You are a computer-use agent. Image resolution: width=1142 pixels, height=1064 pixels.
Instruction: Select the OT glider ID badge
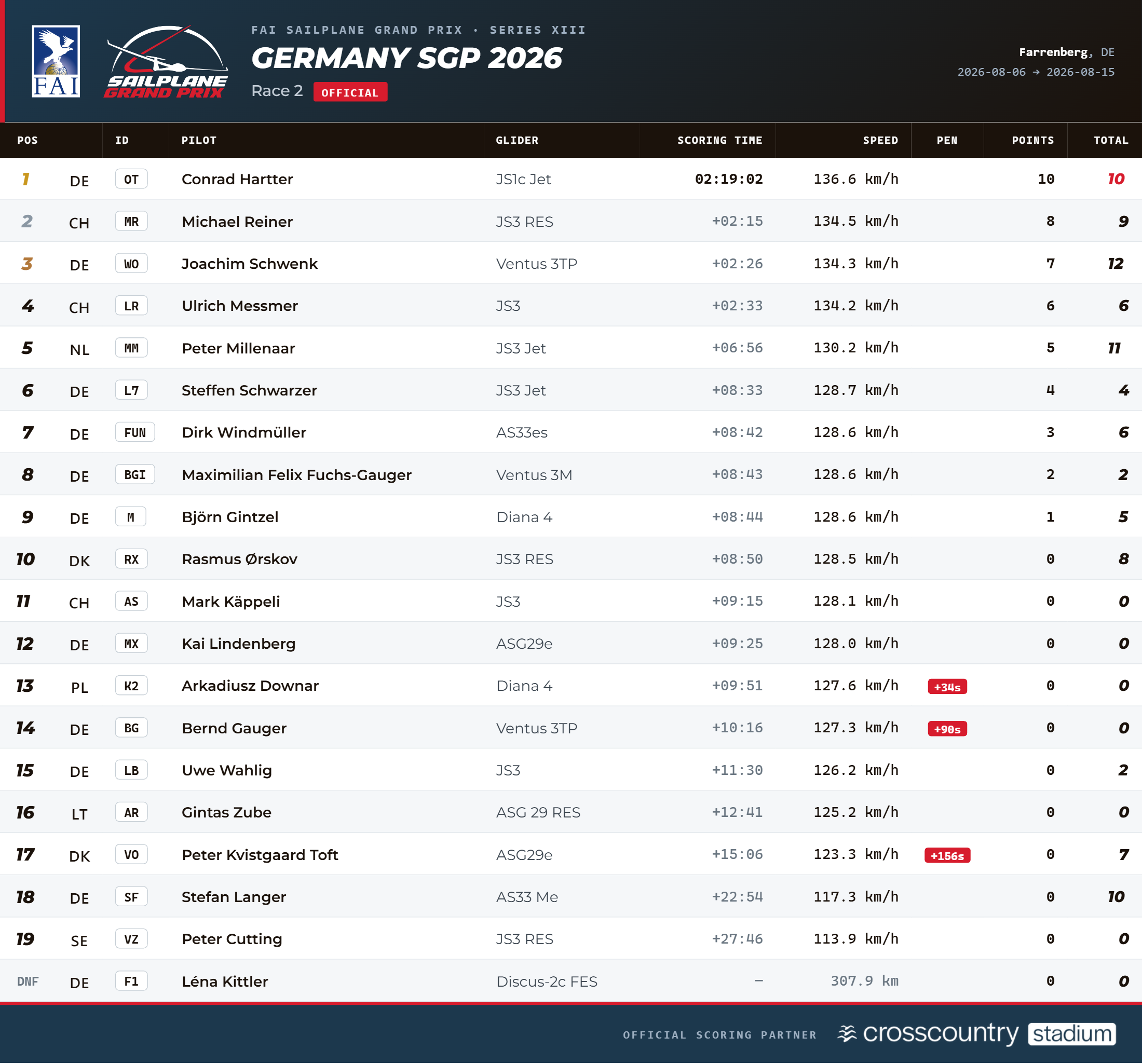(x=131, y=179)
